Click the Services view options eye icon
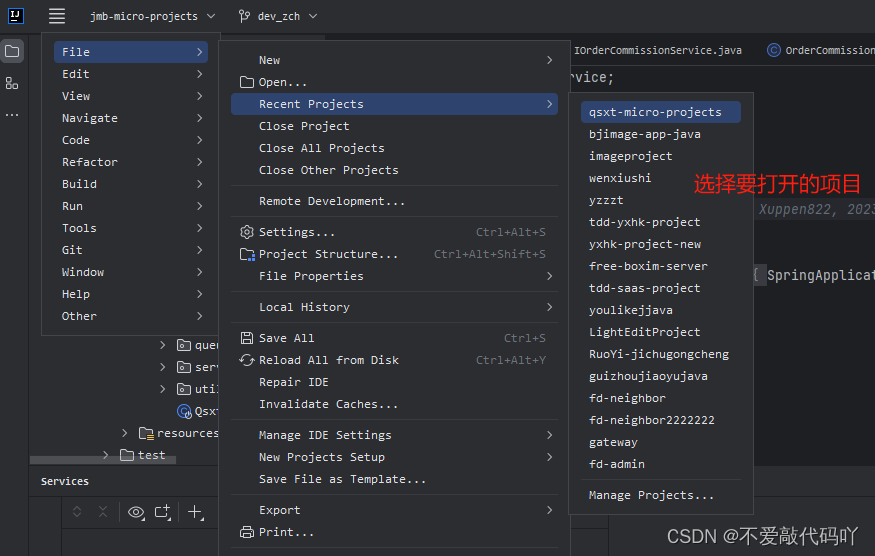 (136, 512)
